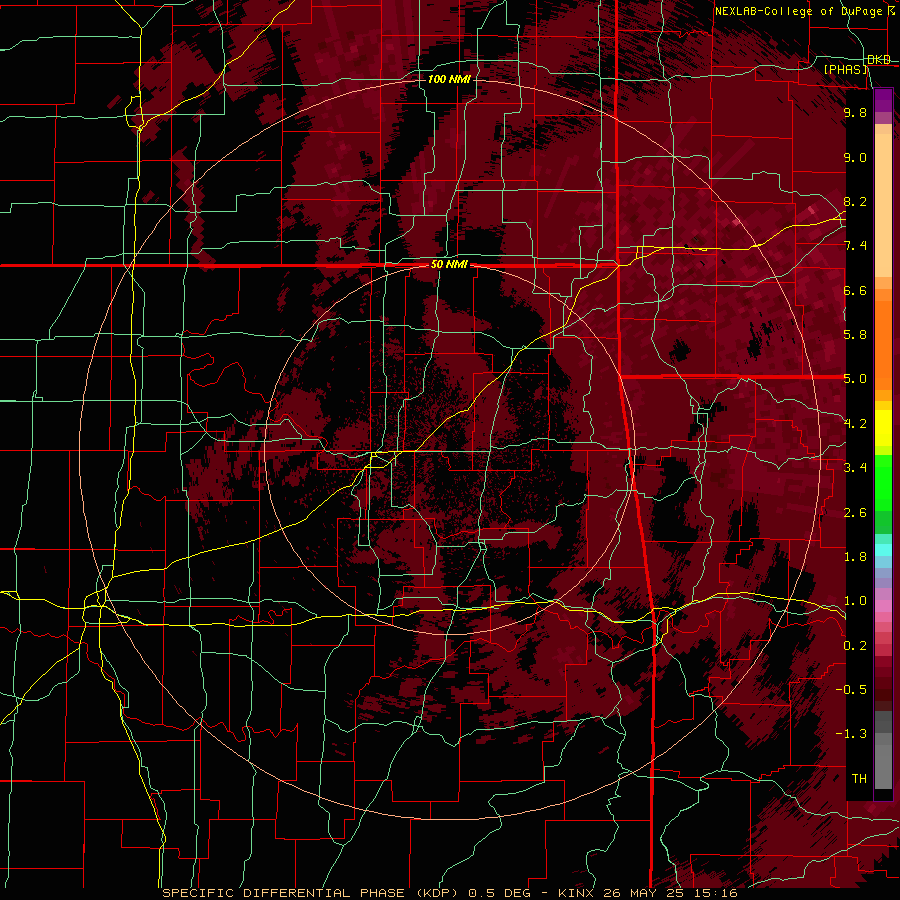Click the -1.3 scale label
The image size is (900, 900).
pos(851,734)
